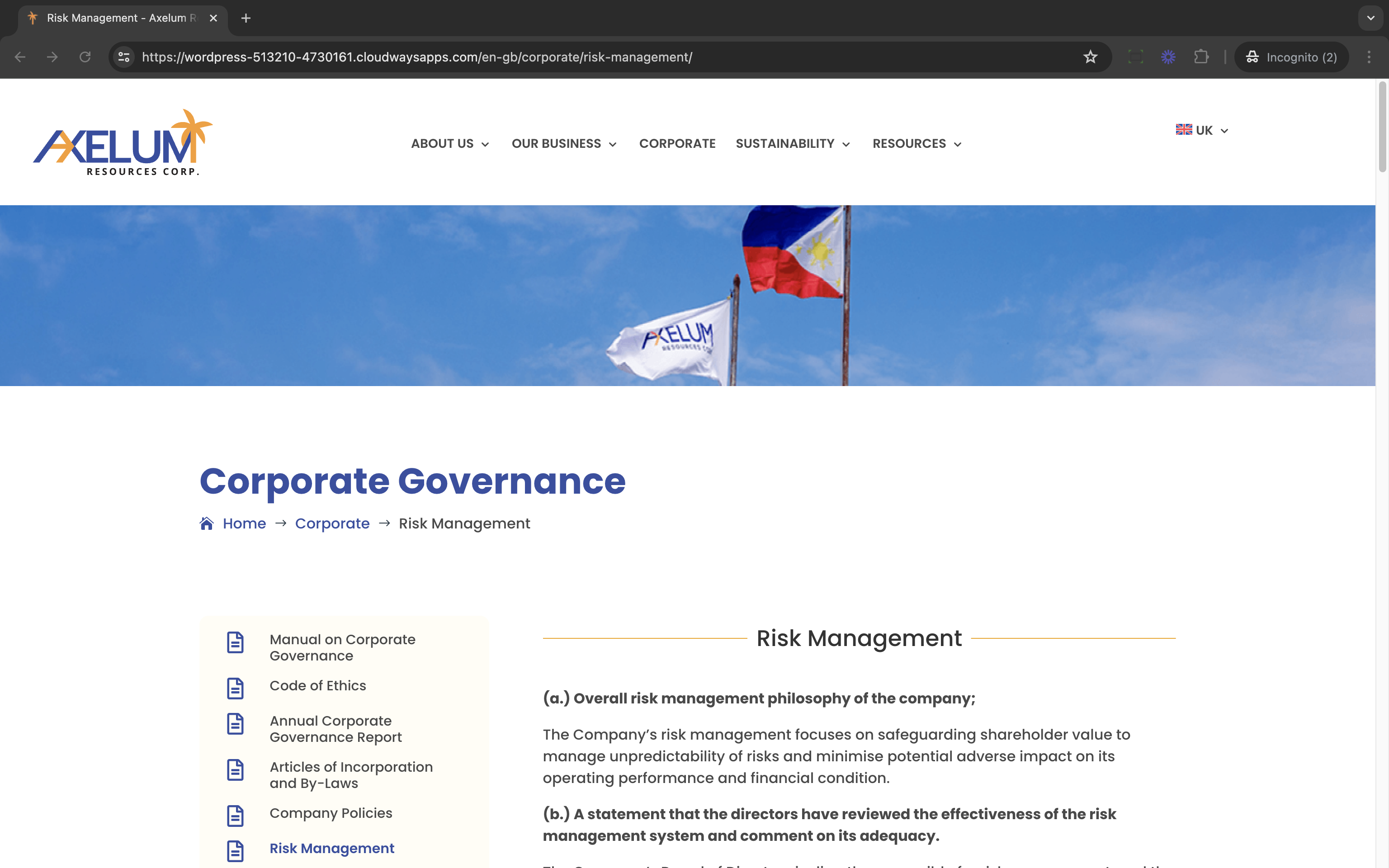The image size is (1389, 868).
Task: Click 'Overall risk management philosophy' subheading
Action: (x=759, y=698)
